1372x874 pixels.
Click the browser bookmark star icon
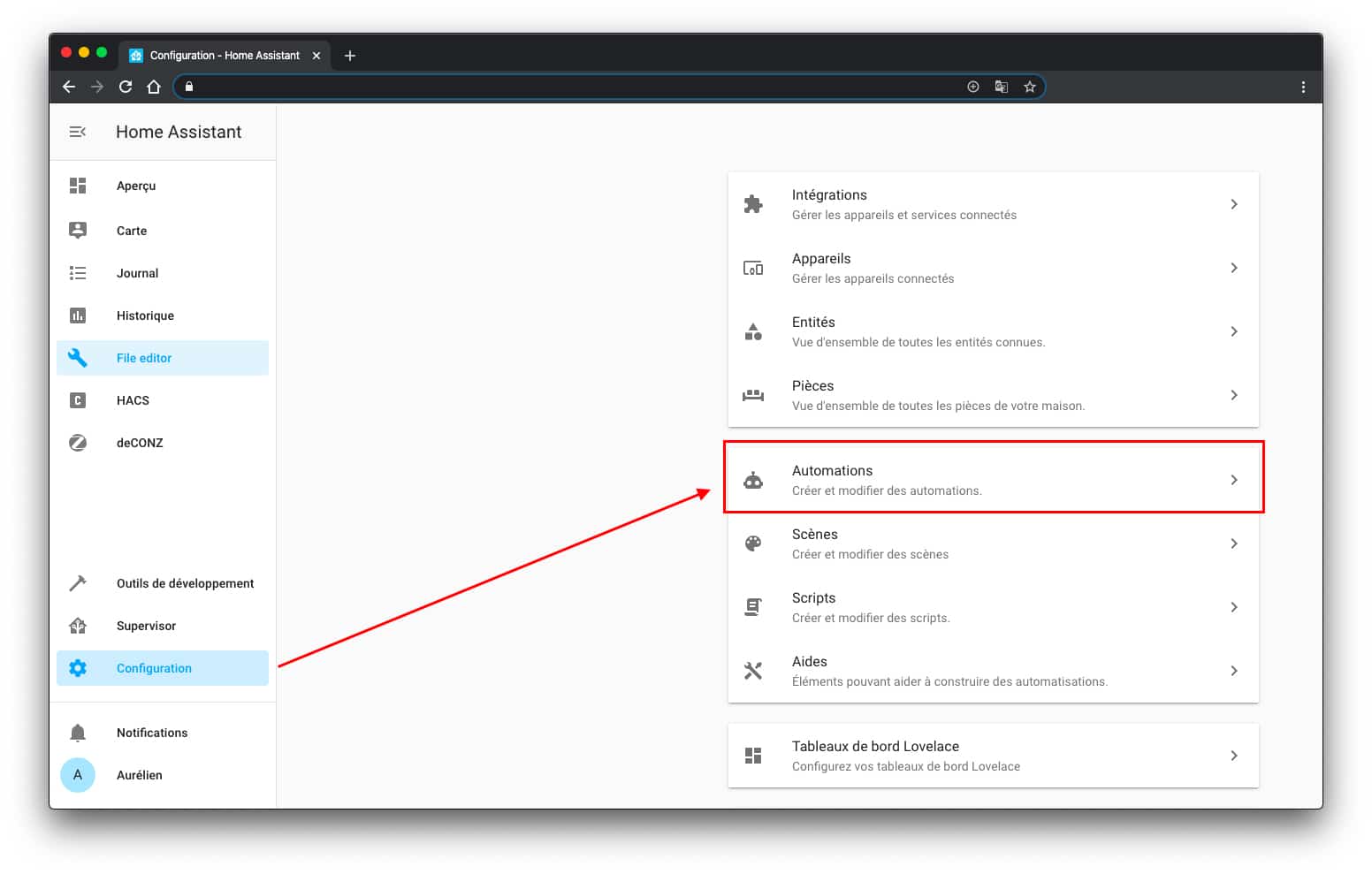pyautogui.click(x=1029, y=87)
